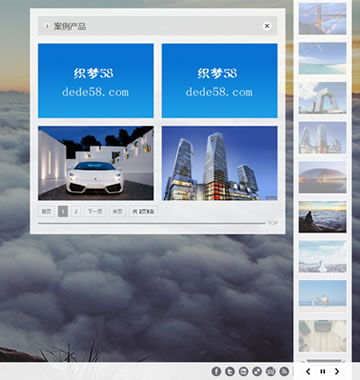
Task: Go to previous slideshow background
Action: pos(308,371)
